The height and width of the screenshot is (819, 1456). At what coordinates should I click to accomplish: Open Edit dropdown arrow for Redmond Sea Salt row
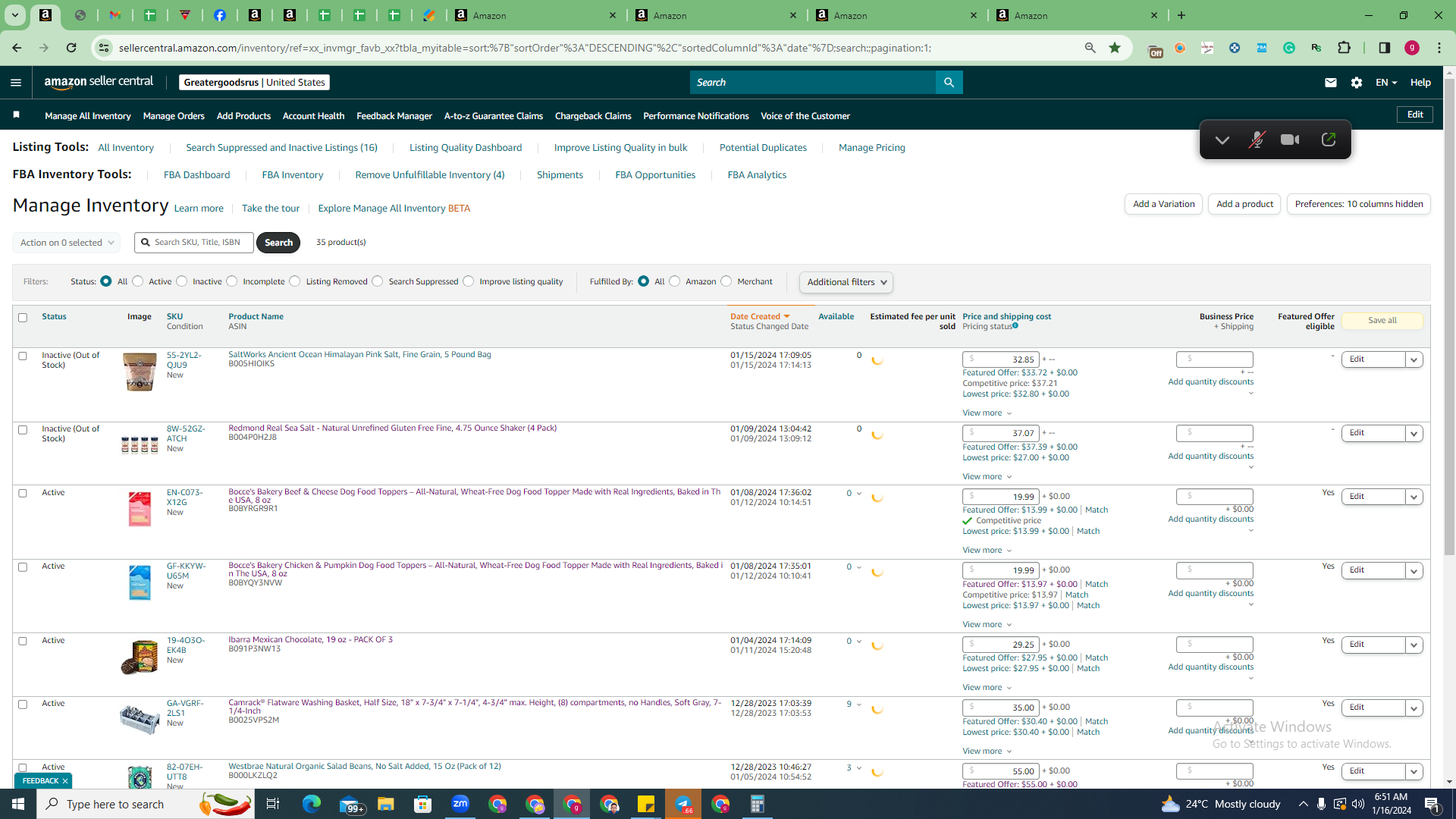point(1414,433)
